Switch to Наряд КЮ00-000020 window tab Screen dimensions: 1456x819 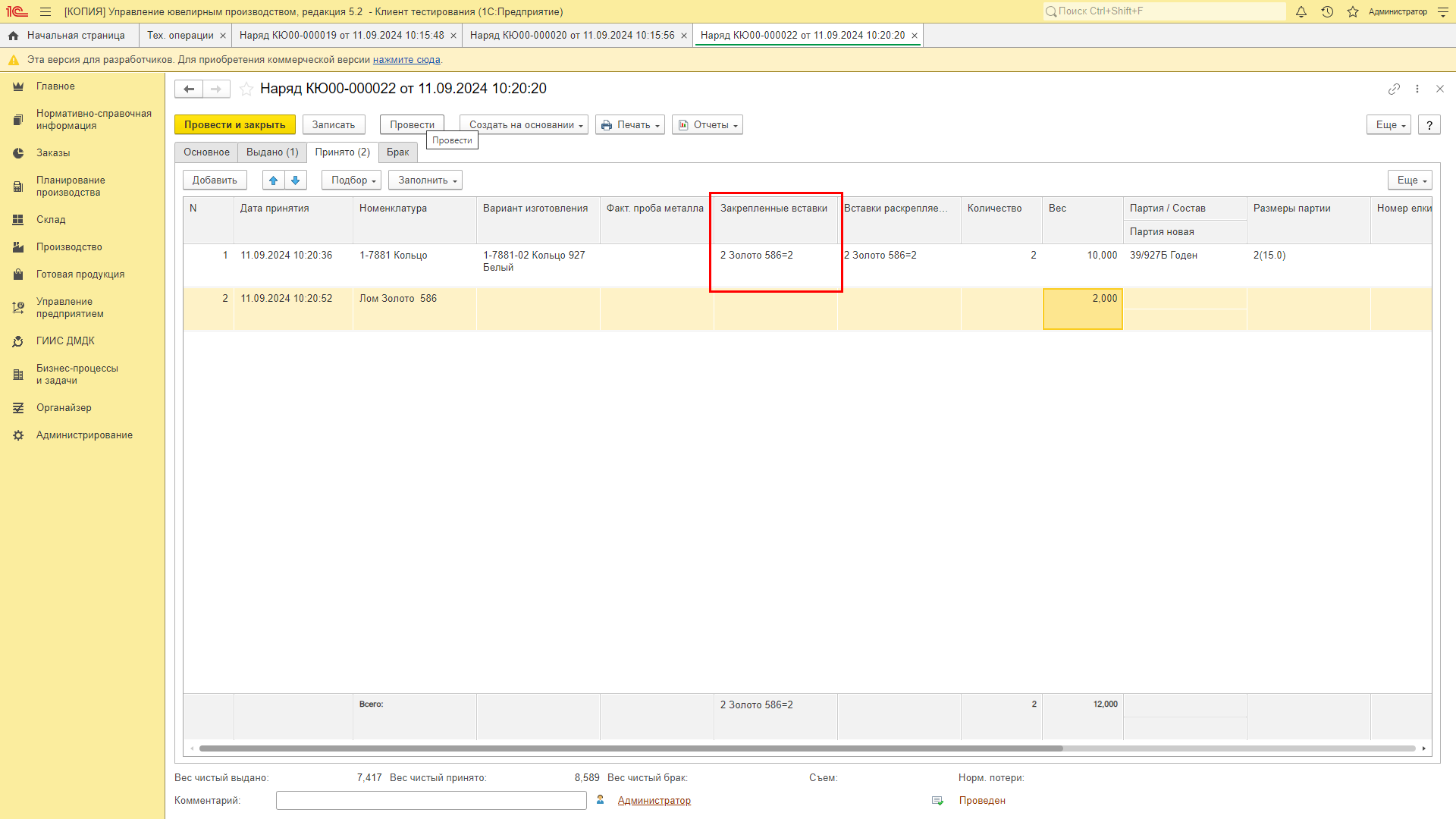pyautogui.click(x=573, y=36)
